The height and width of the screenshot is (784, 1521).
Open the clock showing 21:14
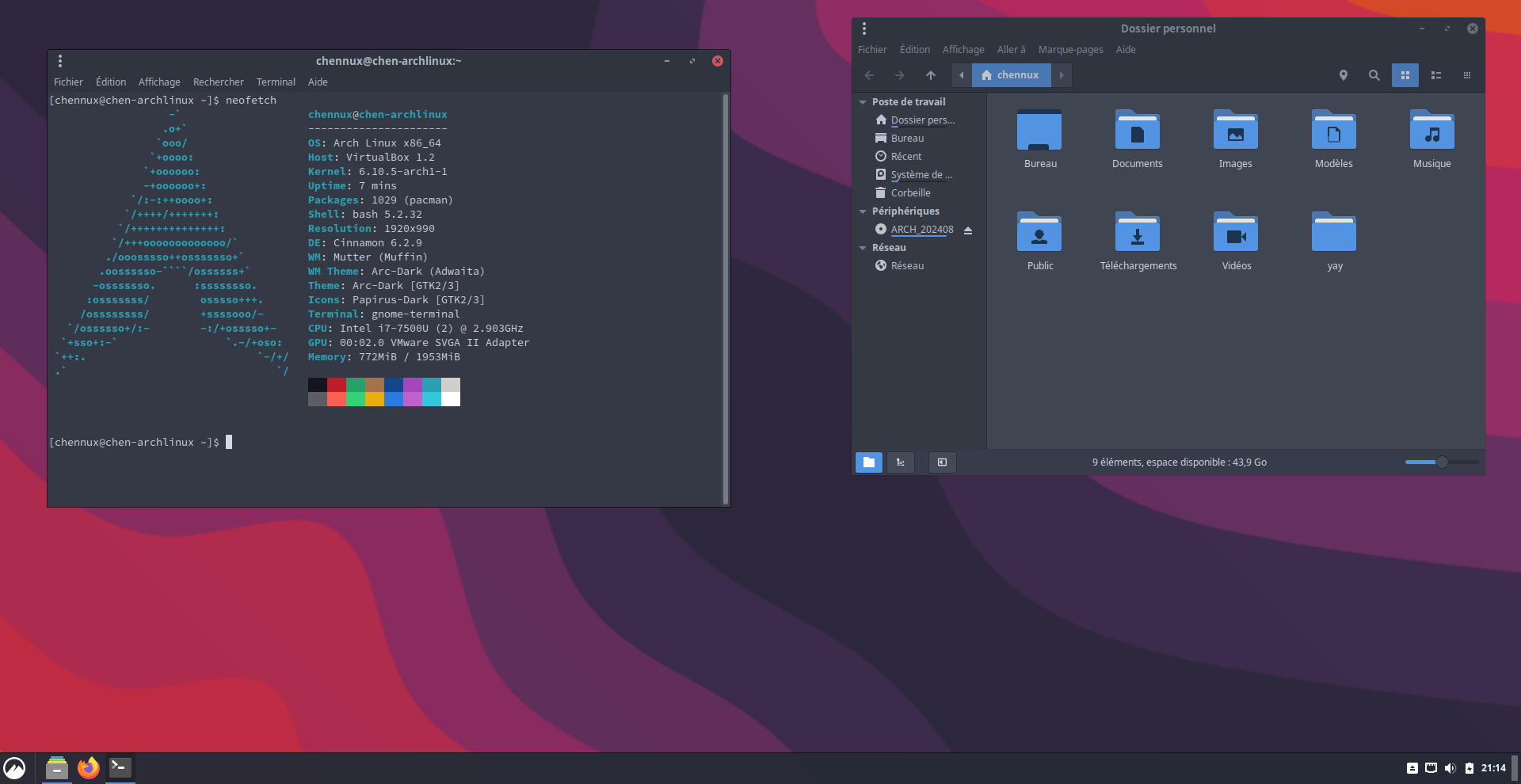click(1493, 768)
